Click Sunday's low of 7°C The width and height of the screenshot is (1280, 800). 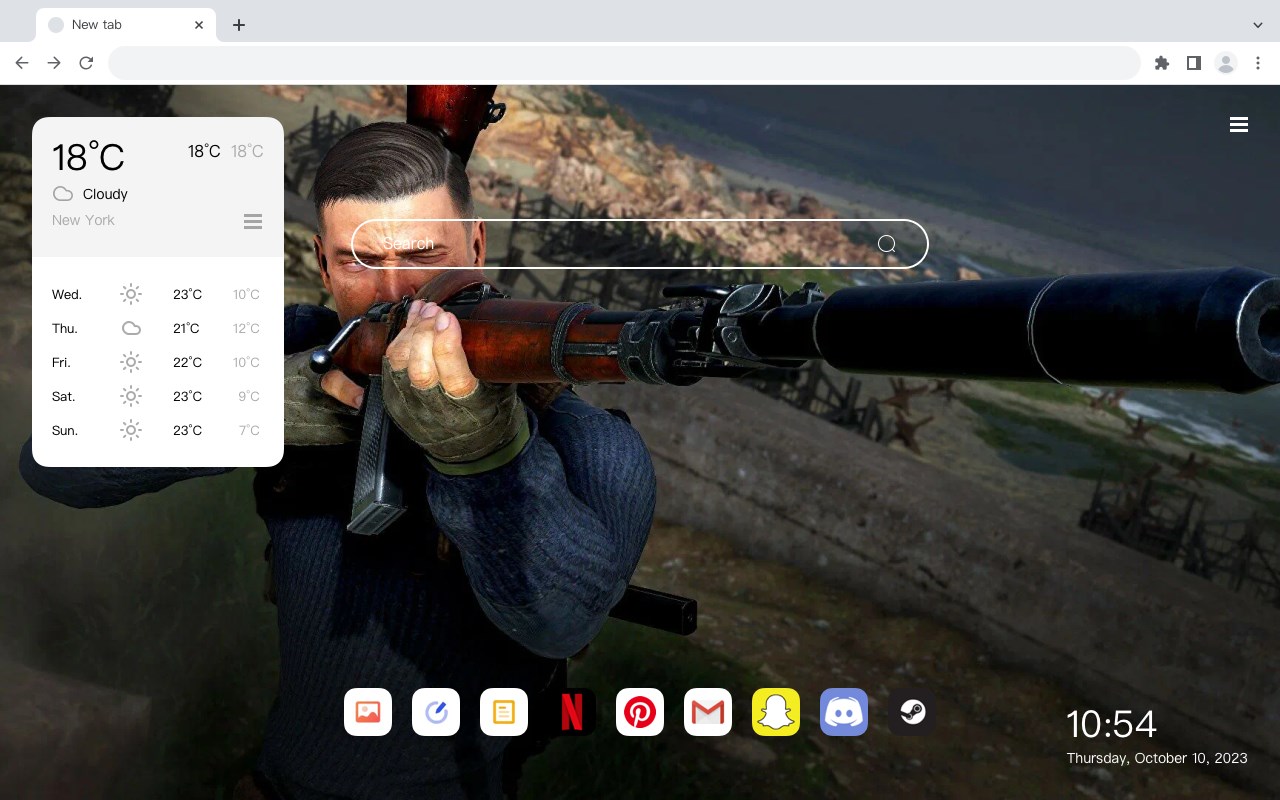click(249, 430)
